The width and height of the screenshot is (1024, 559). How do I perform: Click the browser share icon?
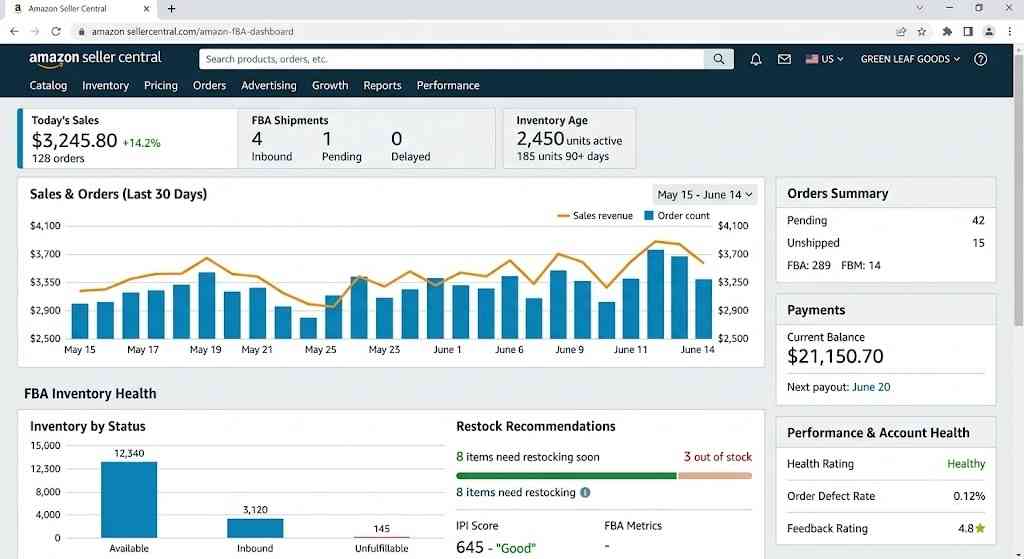[901, 31]
